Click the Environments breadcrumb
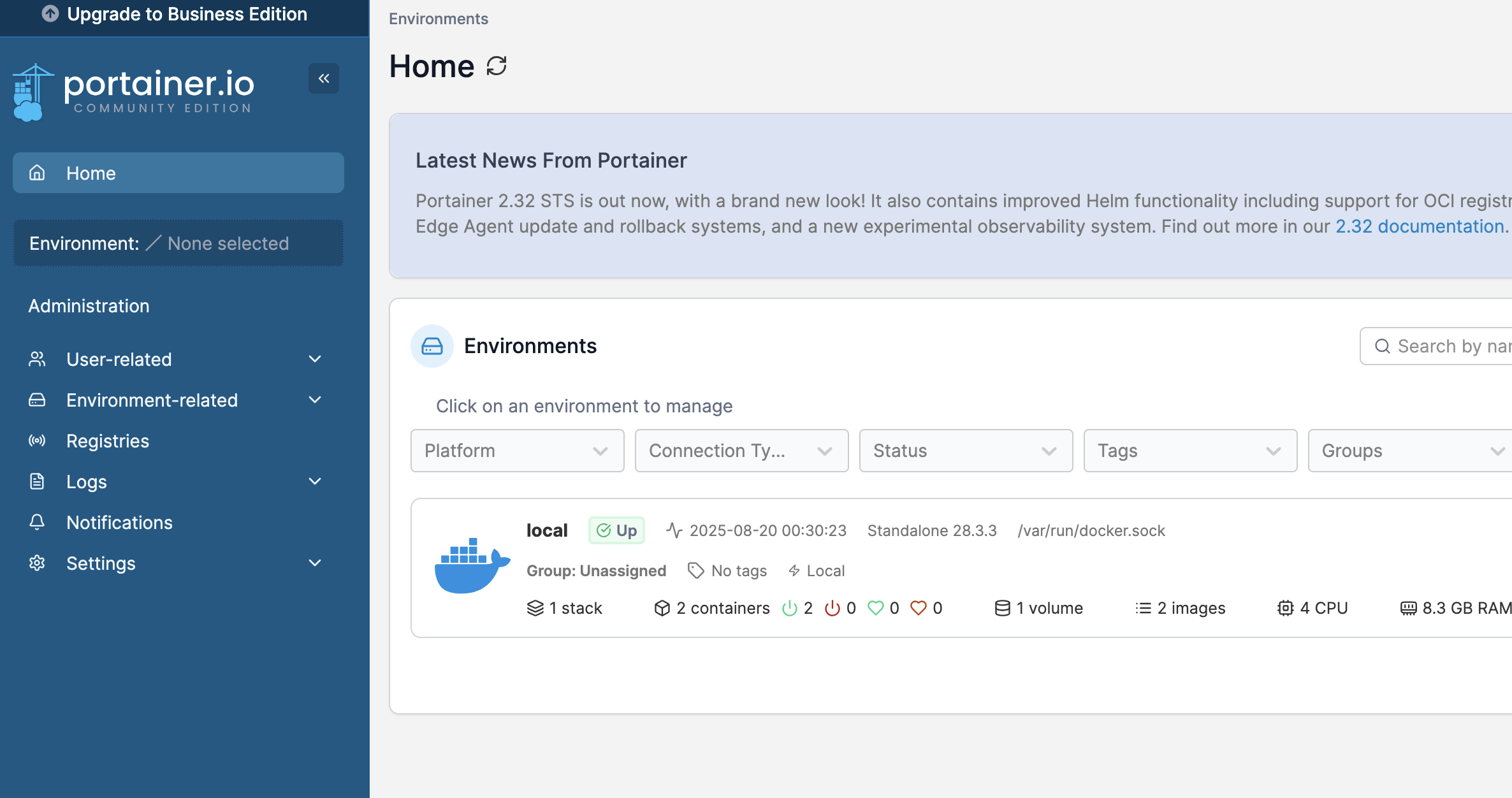 point(439,18)
